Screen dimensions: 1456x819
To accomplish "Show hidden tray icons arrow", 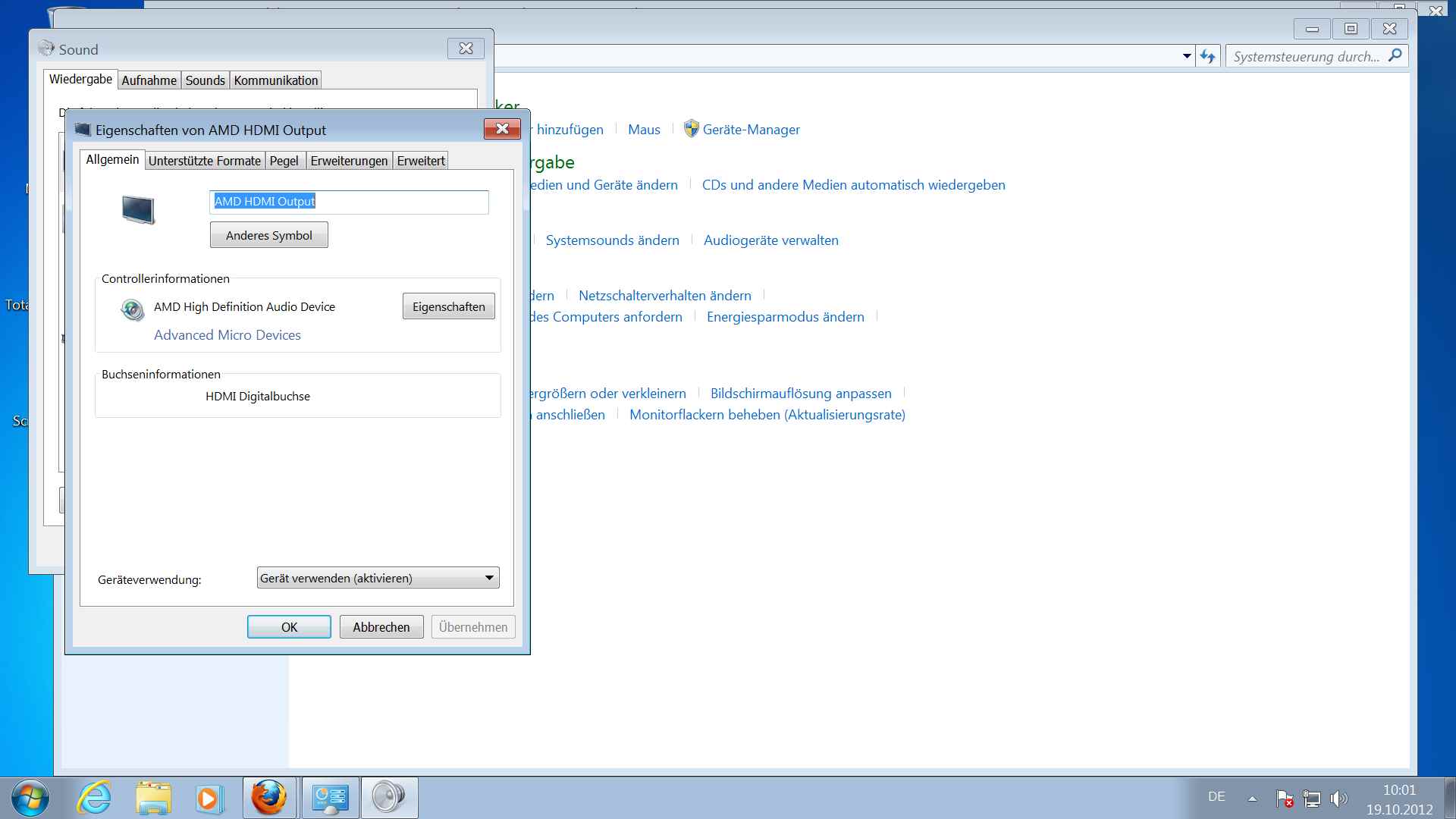I will point(1253,799).
